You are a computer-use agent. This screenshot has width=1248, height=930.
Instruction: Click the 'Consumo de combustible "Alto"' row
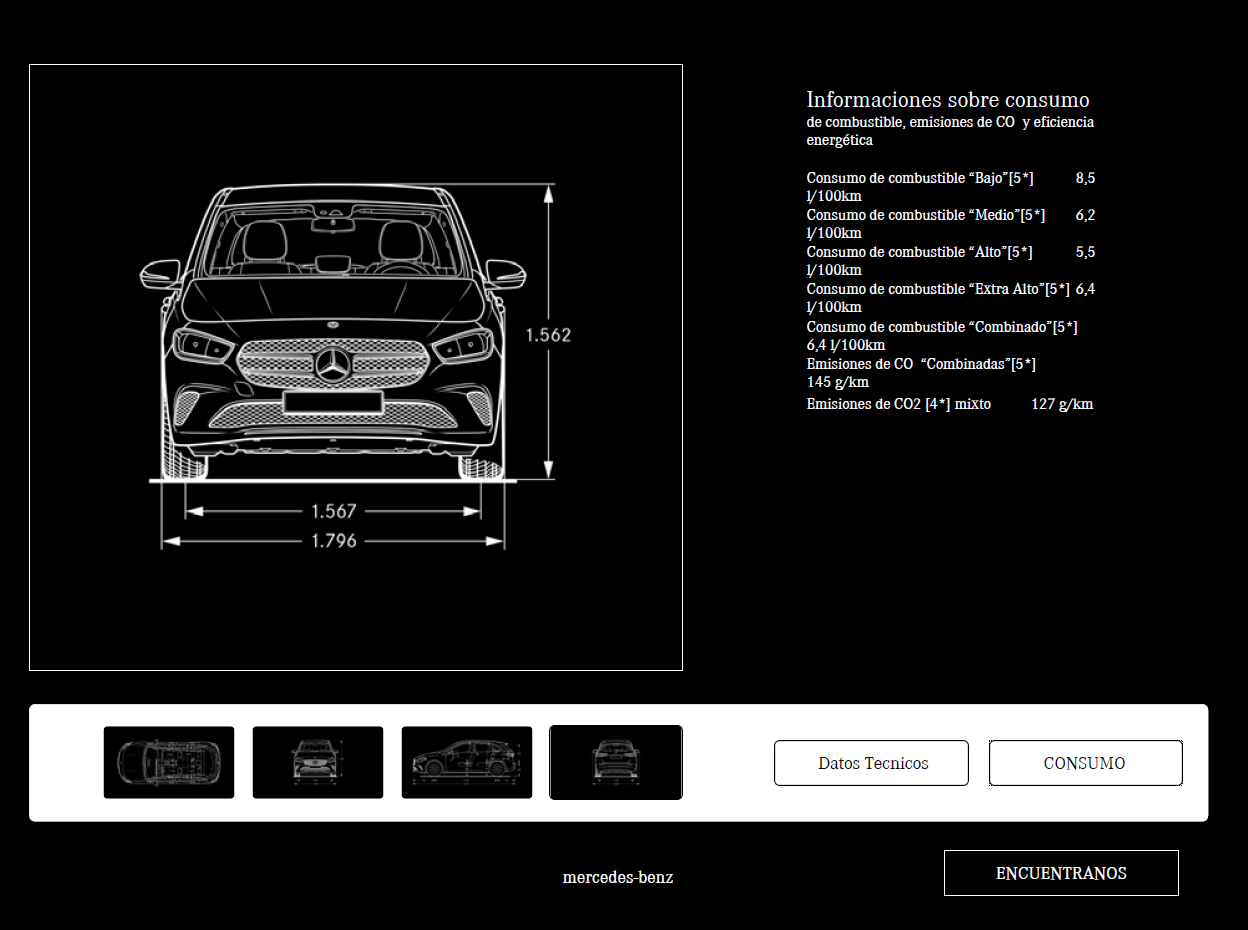point(951,261)
